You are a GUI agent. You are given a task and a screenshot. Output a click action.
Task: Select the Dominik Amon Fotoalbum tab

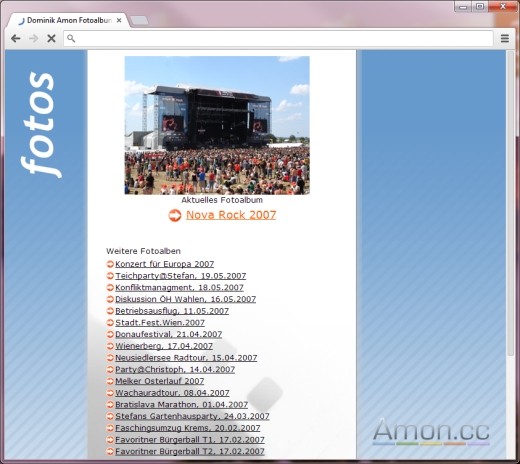point(69,20)
